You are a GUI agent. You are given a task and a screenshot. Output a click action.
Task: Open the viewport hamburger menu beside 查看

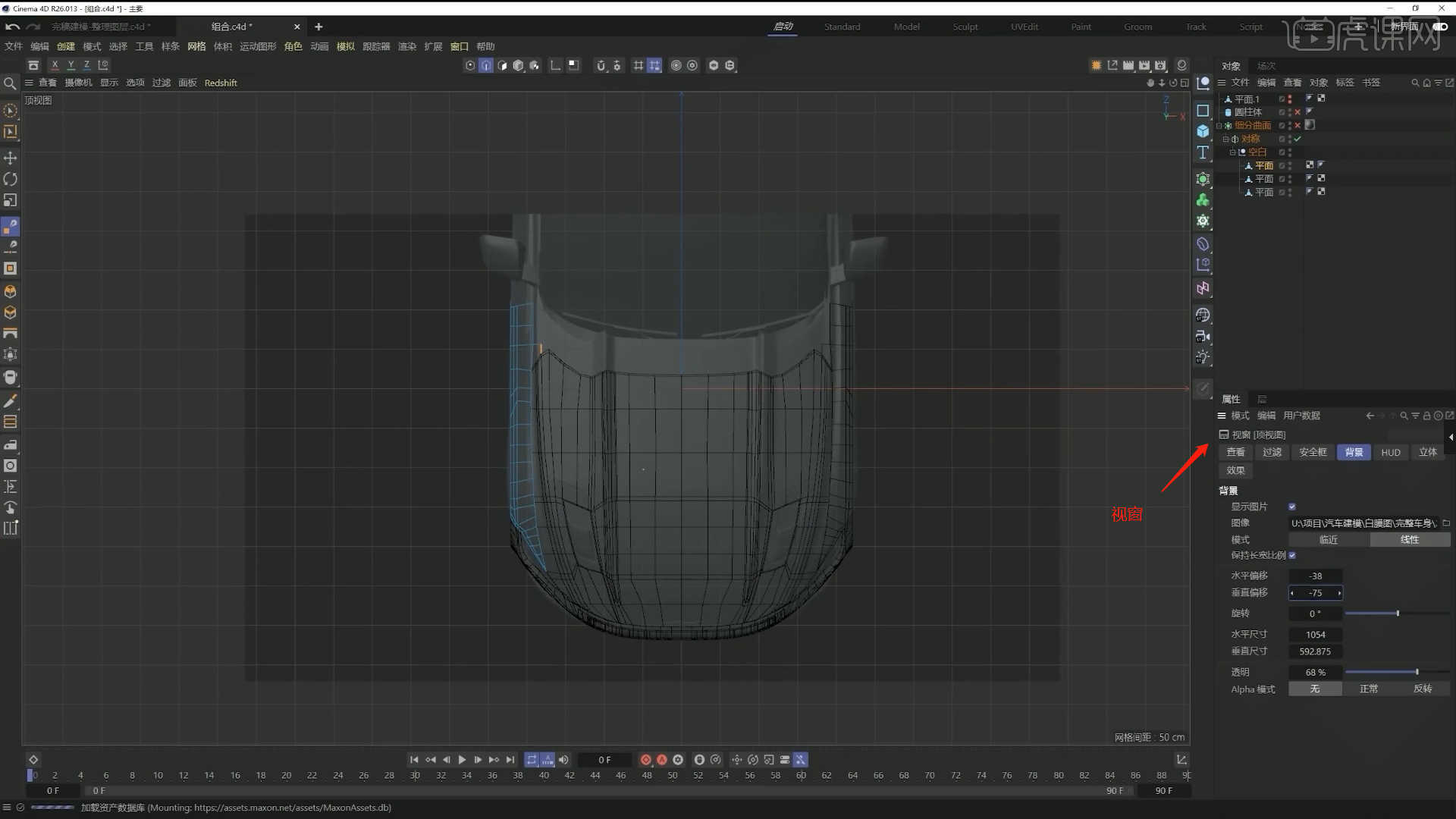tap(29, 83)
